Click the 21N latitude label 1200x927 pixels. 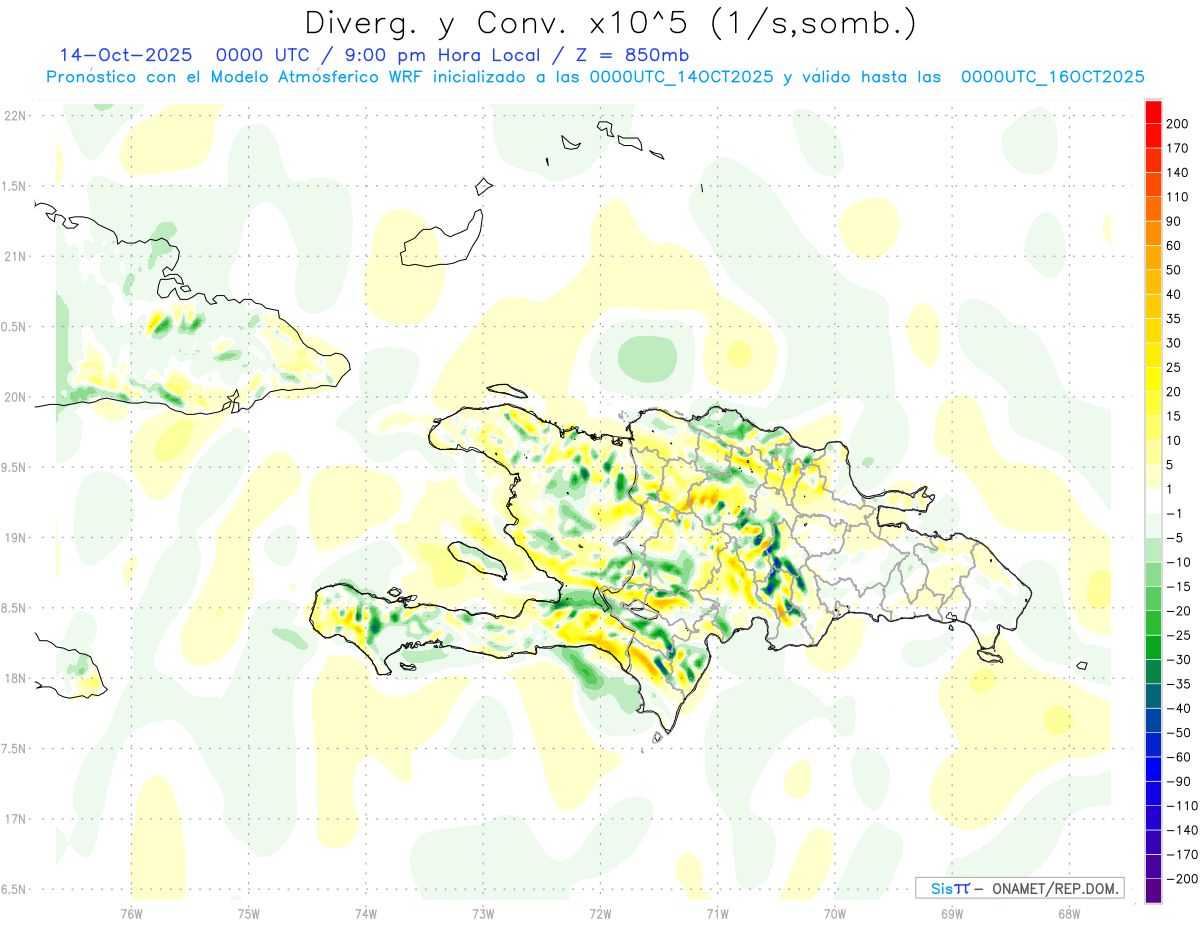pos(15,256)
